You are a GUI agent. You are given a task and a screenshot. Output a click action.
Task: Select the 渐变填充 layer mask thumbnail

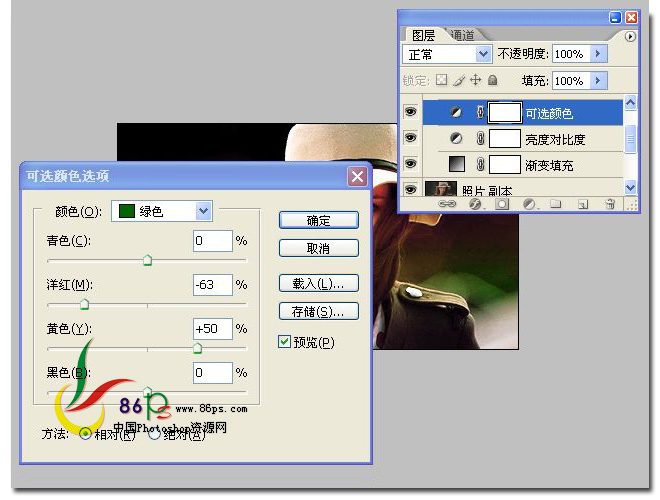click(x=505, y=164)
